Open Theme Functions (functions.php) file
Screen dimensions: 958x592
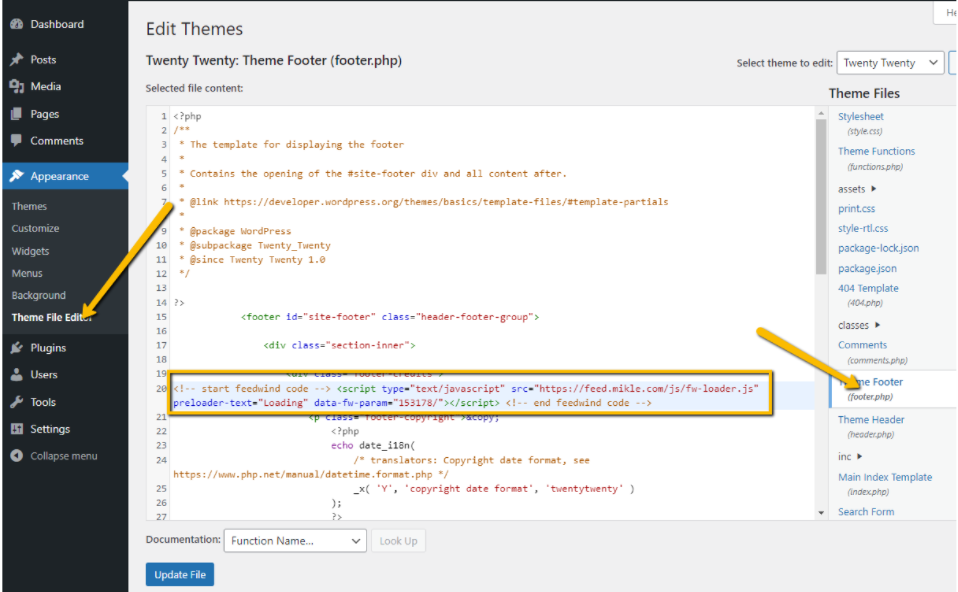(x=876, y=150)
